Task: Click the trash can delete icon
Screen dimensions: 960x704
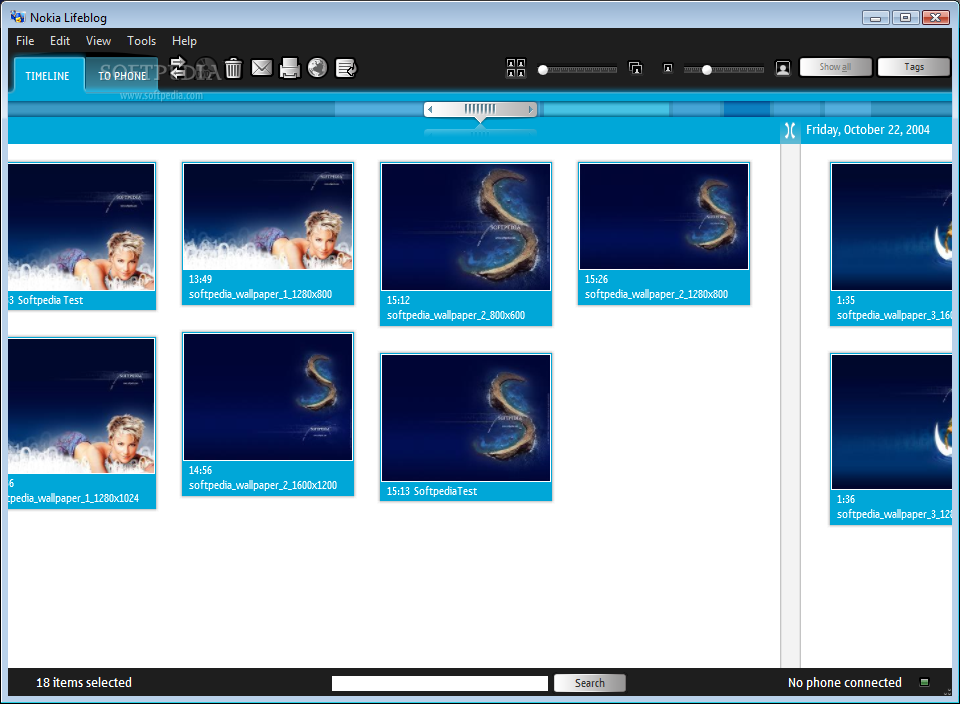Action: pyautogui.click(x=233, y=68)
